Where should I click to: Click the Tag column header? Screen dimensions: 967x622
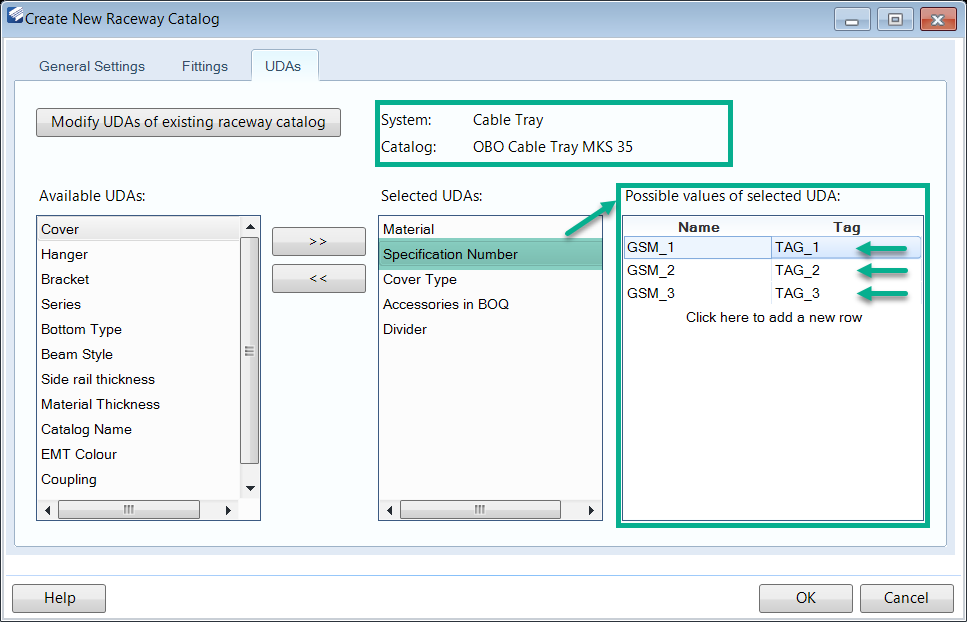(846, 227)
